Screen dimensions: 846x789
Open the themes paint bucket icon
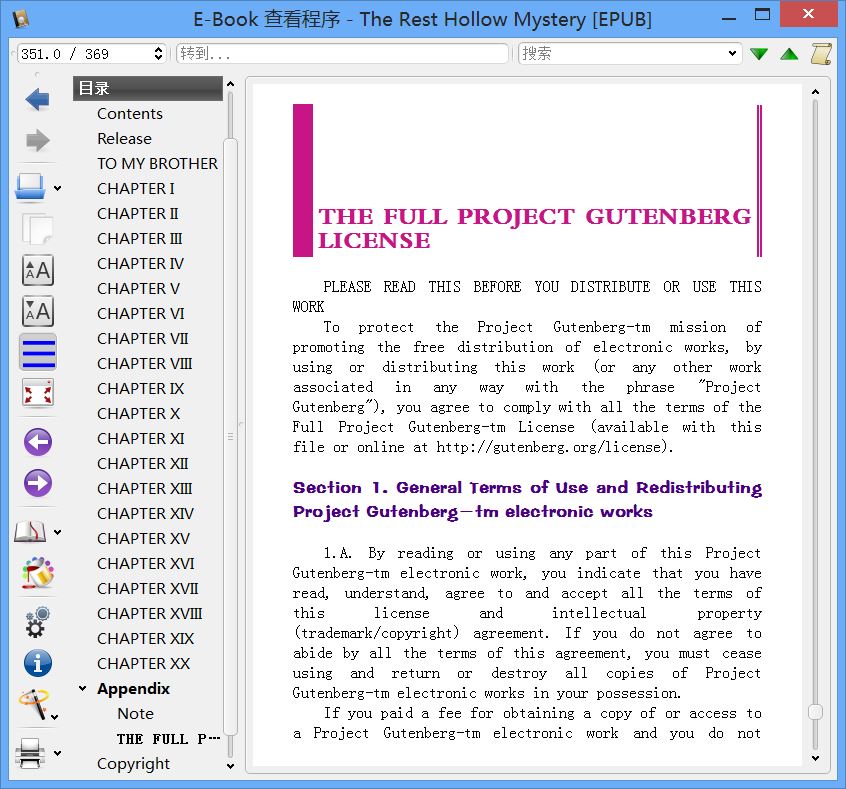point(37,573)
